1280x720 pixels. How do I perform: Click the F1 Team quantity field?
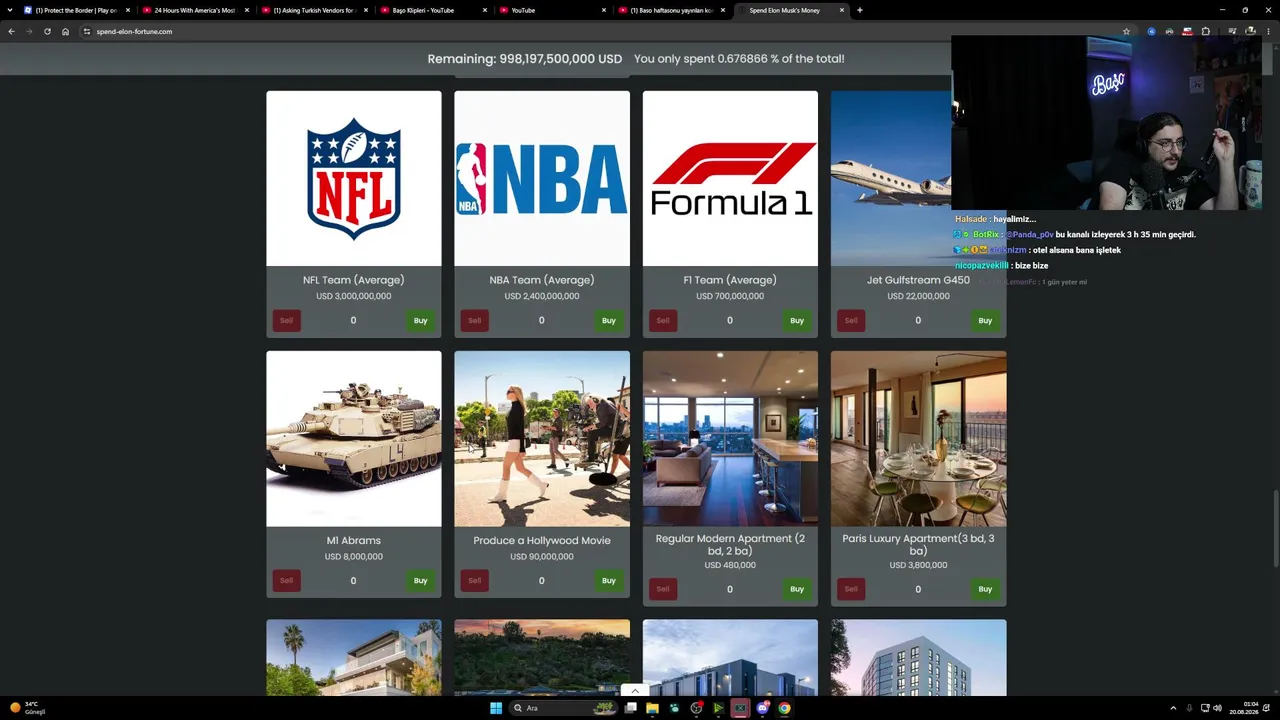pos(730,321)
